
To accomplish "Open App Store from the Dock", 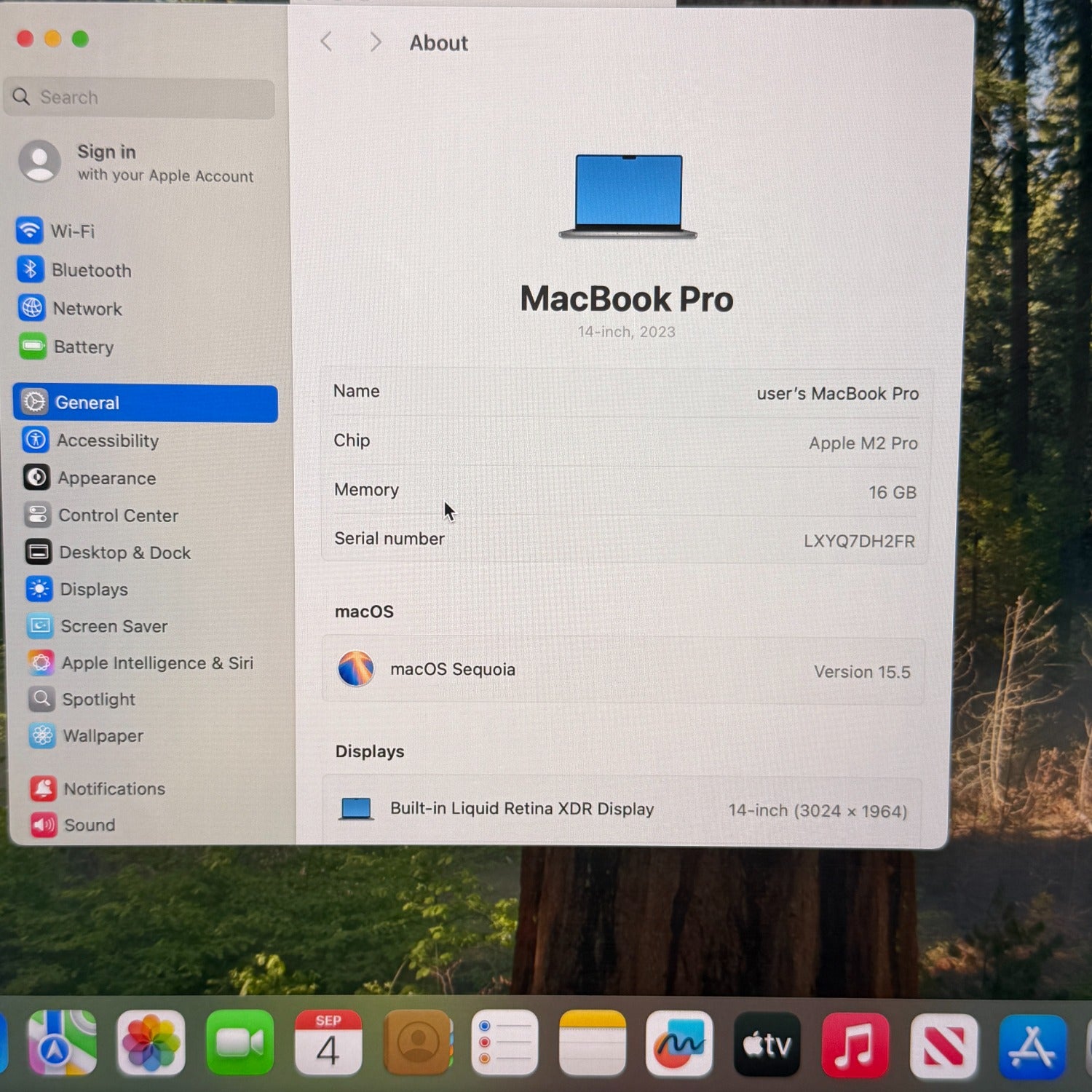I will [1032, 1047].
